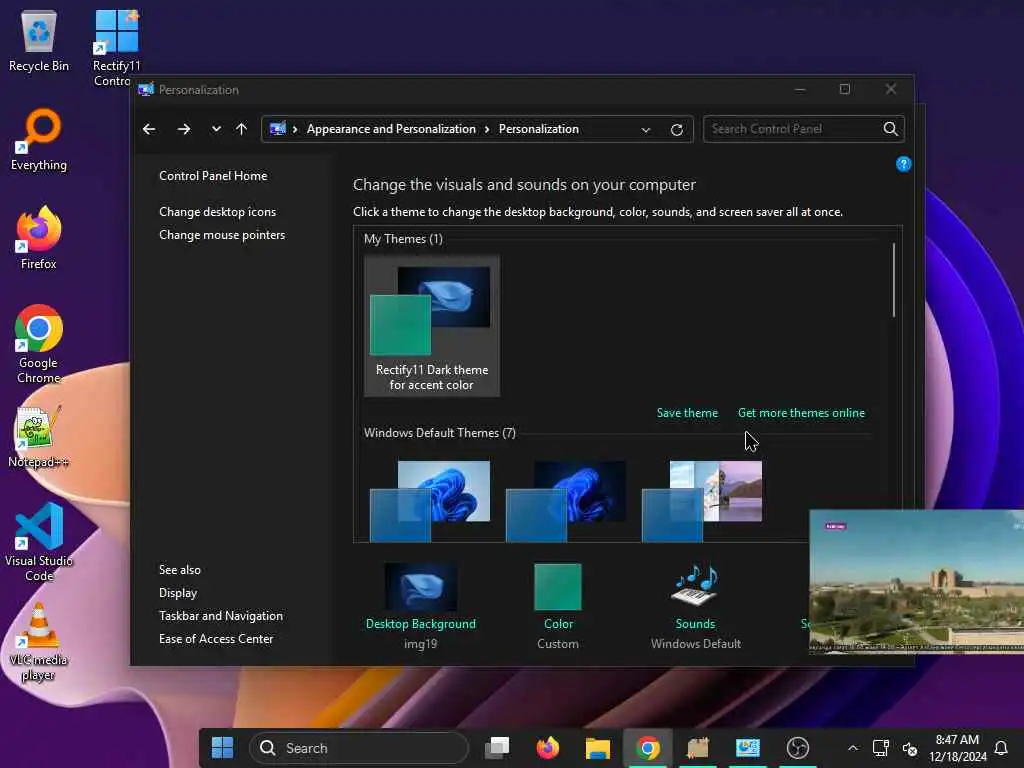
Task: Open Control Panel Home
Action: (213, 176)
